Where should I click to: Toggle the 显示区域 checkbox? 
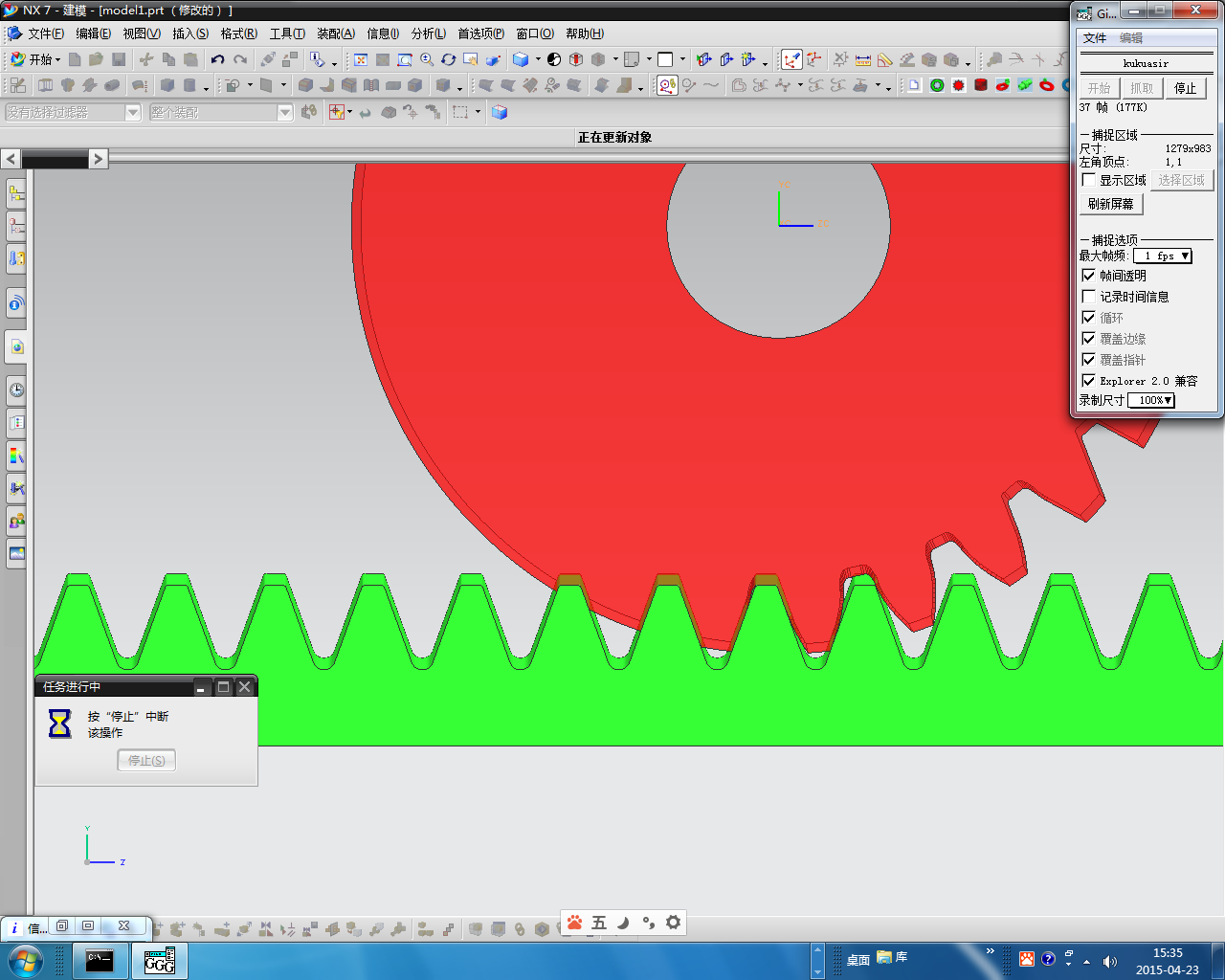(x=1088, y=180)
